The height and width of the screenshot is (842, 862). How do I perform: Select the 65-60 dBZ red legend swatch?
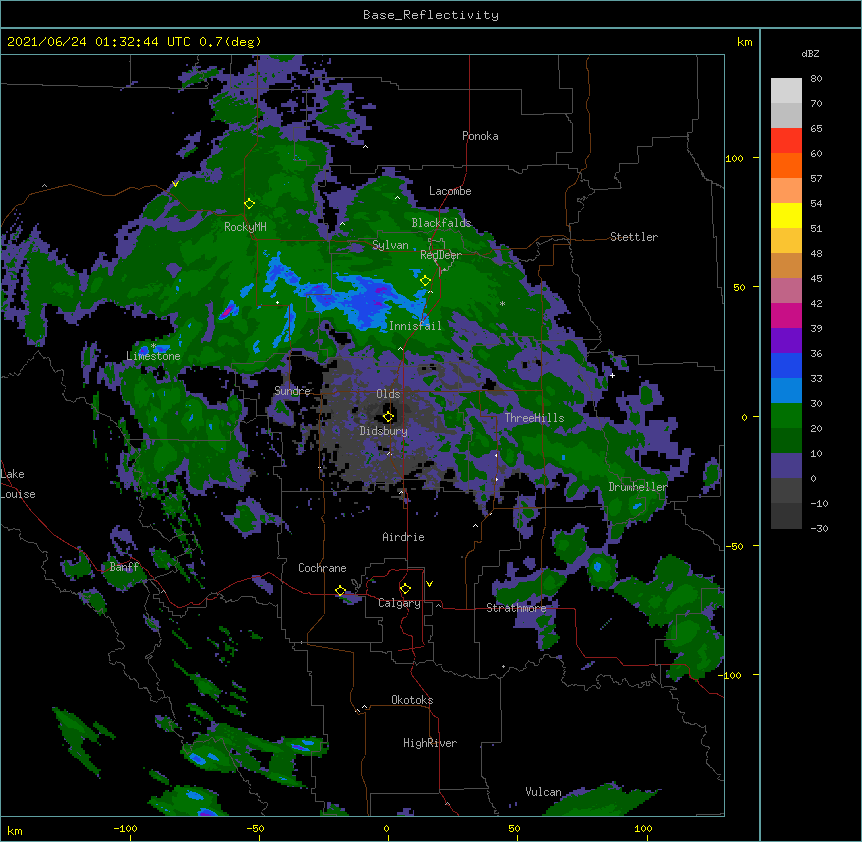point(786,141)
